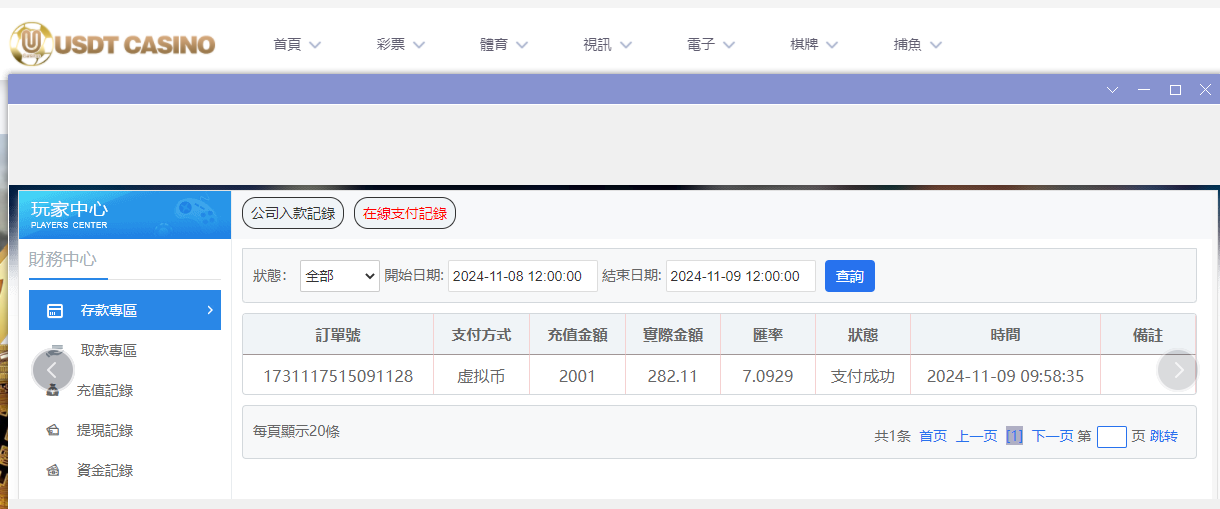Go to 下一页 next page link
The height and width of the screenshot is (509, 1220).
click(1052, 436)
